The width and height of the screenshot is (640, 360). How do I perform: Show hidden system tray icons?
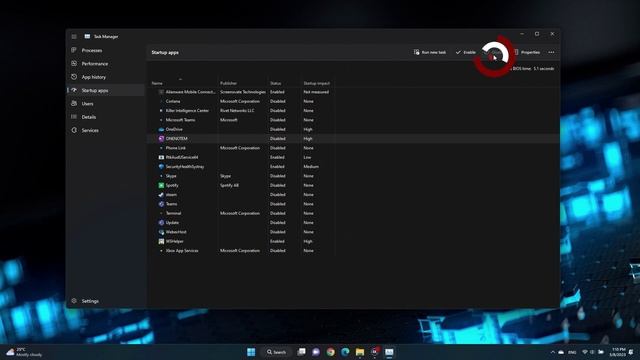(x=553, y=352)
